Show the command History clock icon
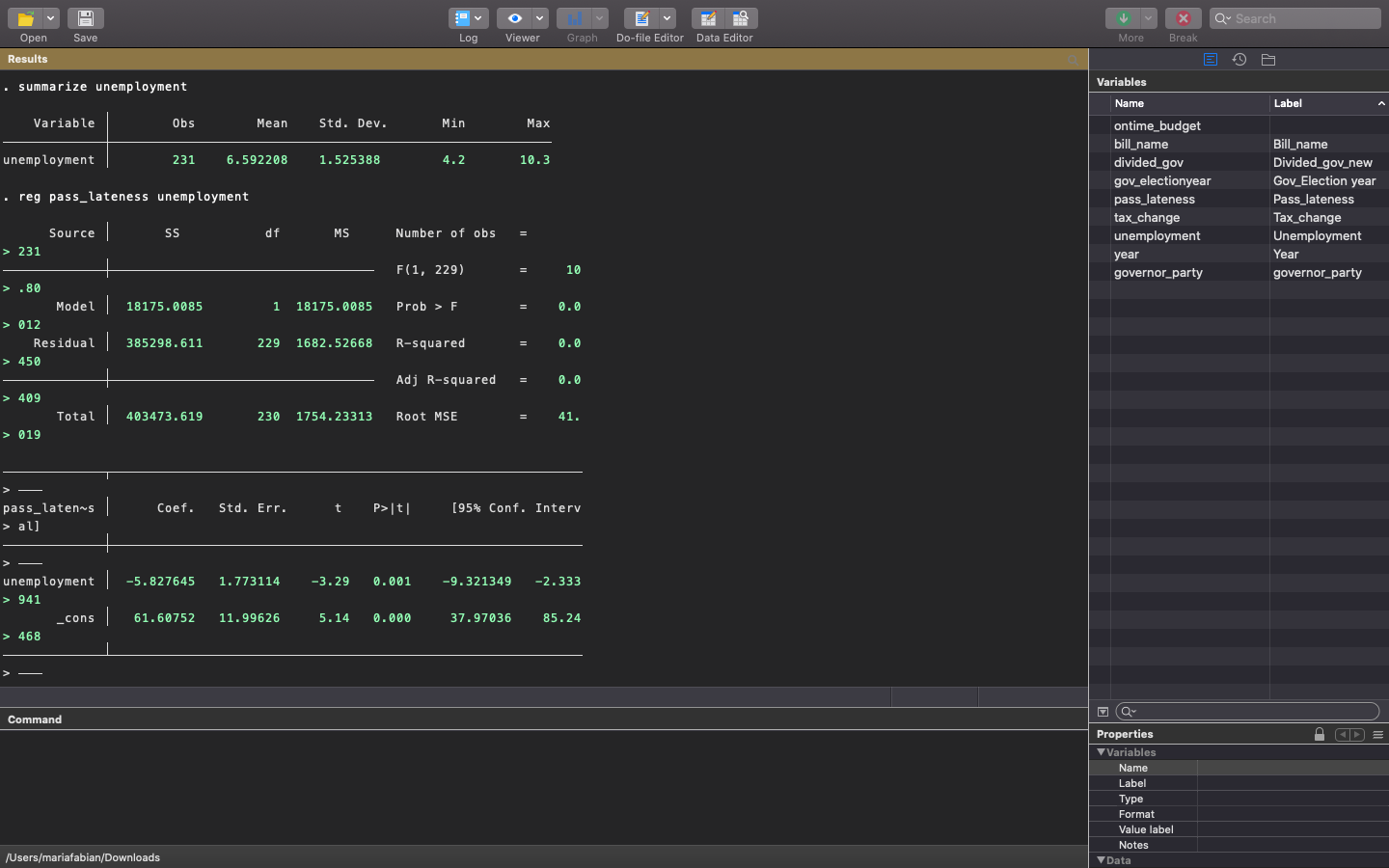This screenshot has width=1389, height=868. (x=1239, y=60)
